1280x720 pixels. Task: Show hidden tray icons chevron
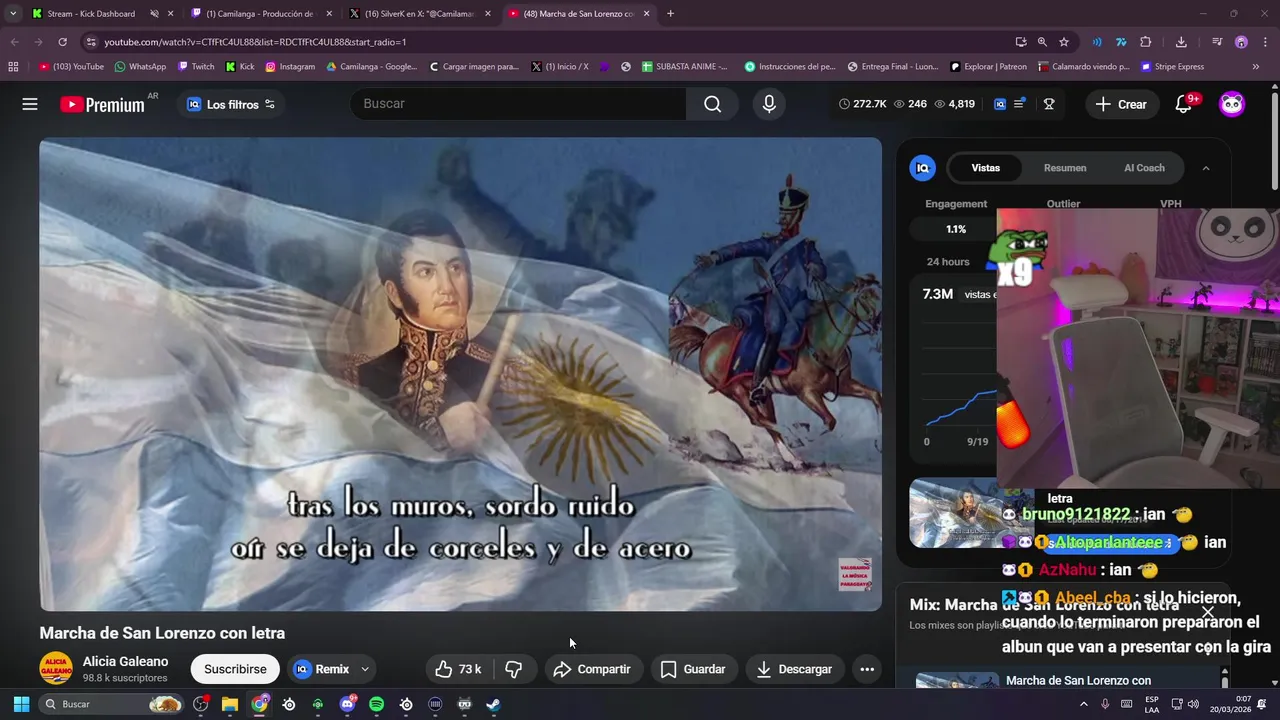click(1083, 704)
